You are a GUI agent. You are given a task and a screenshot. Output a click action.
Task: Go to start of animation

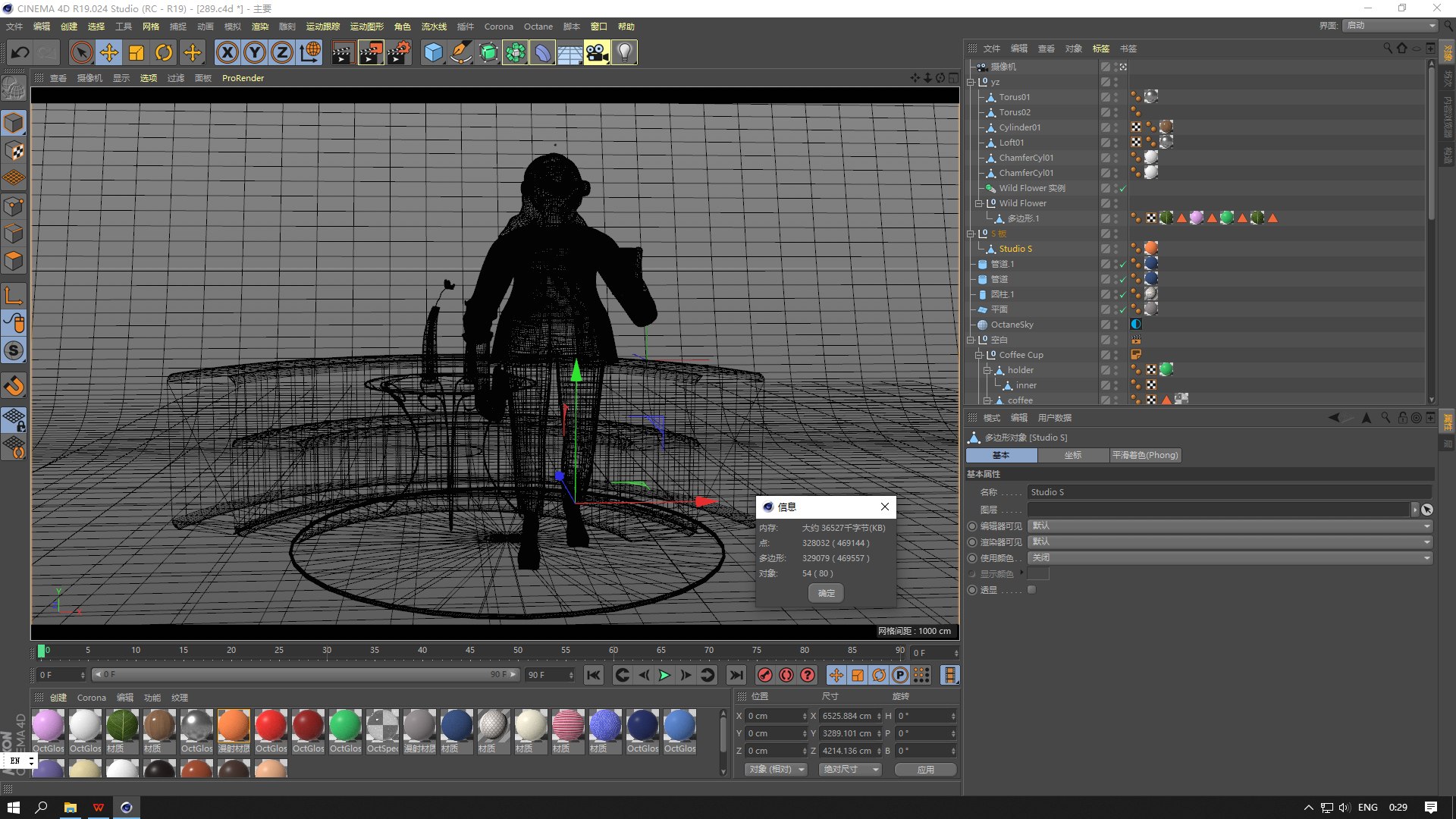594,675
